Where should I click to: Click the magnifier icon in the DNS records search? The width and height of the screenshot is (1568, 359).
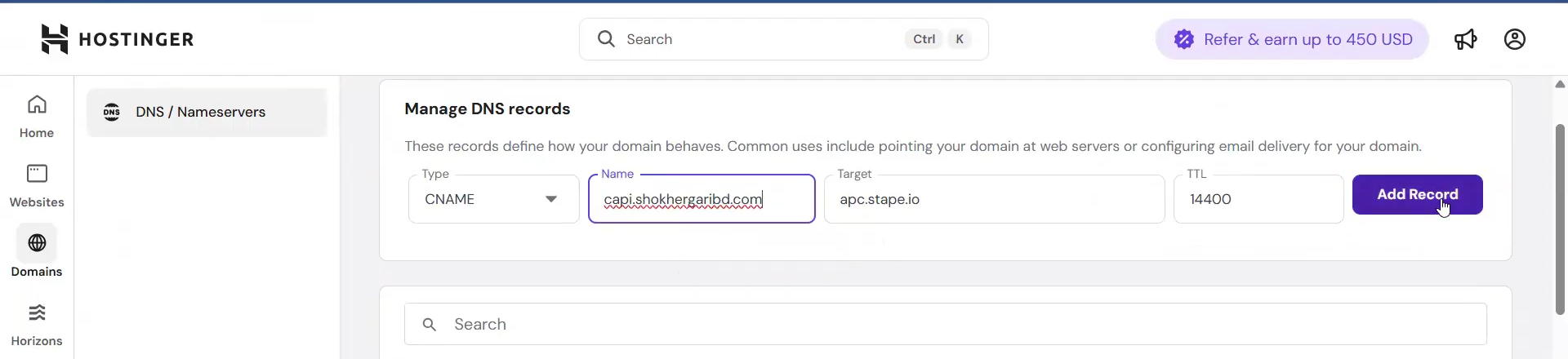point(430,325)
